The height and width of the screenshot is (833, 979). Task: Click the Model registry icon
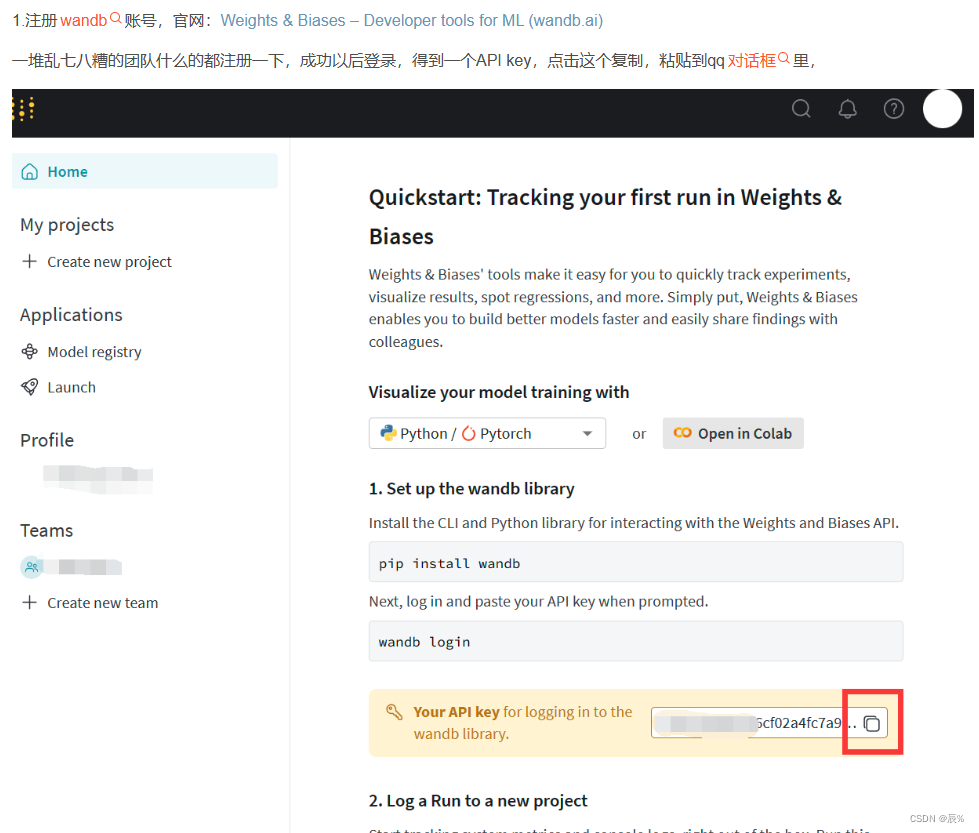(x=29, y=352)
